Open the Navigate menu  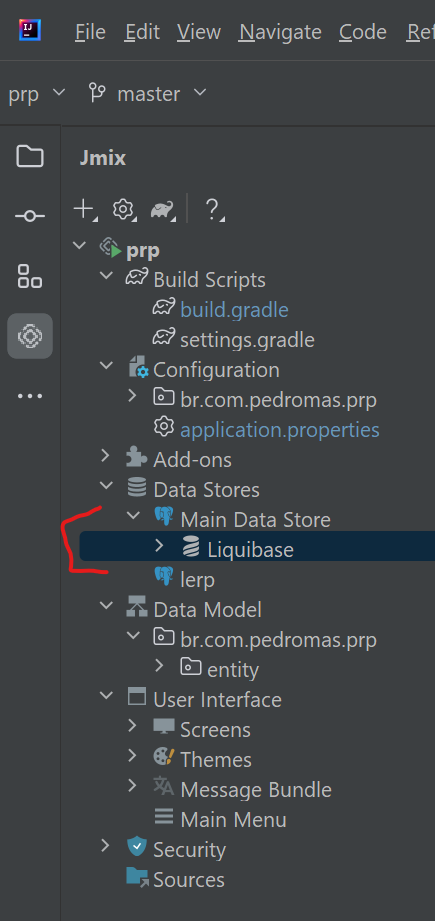click(x=280, y=32)
